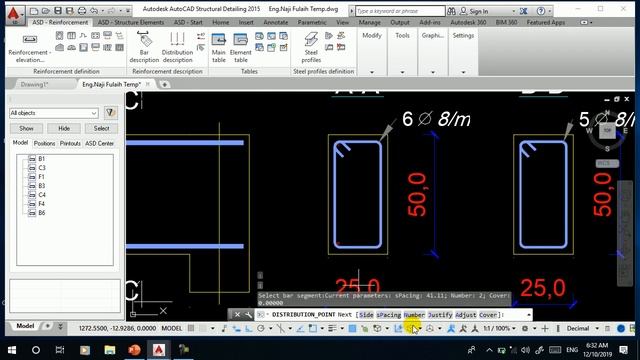Click the keyword search input field
The height and width of the screenshot is (360, 640).
click(400, 11)
